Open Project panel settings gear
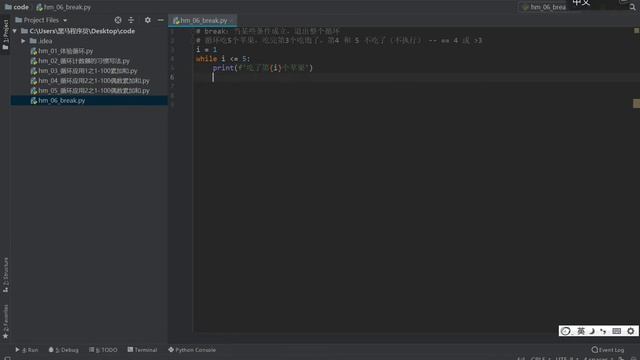The image size is (640, 360). (148, 20)
